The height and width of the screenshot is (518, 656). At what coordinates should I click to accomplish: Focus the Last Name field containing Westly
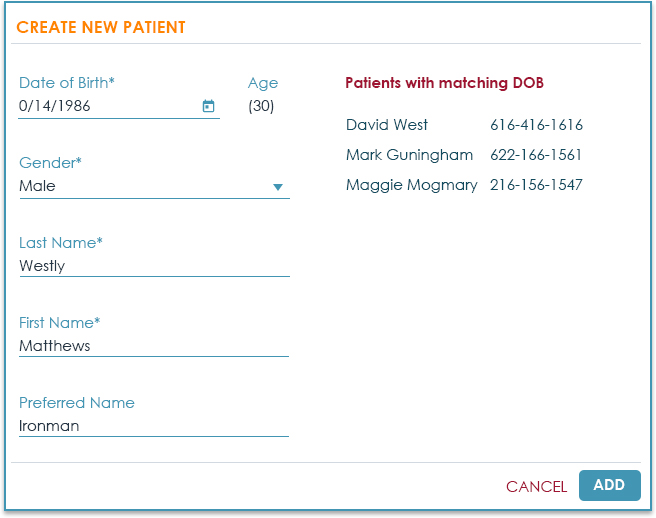153,266
